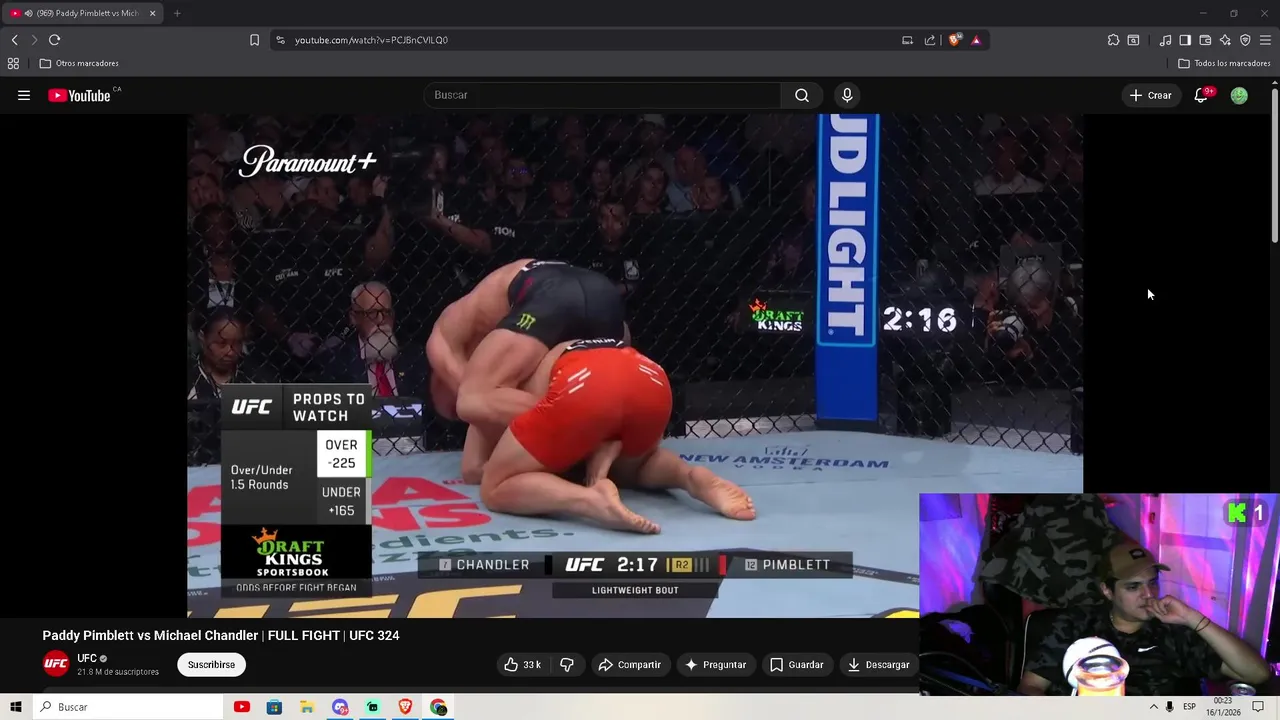
Task: Open YouTube notifications bell
Action: tap(1201, 95)
